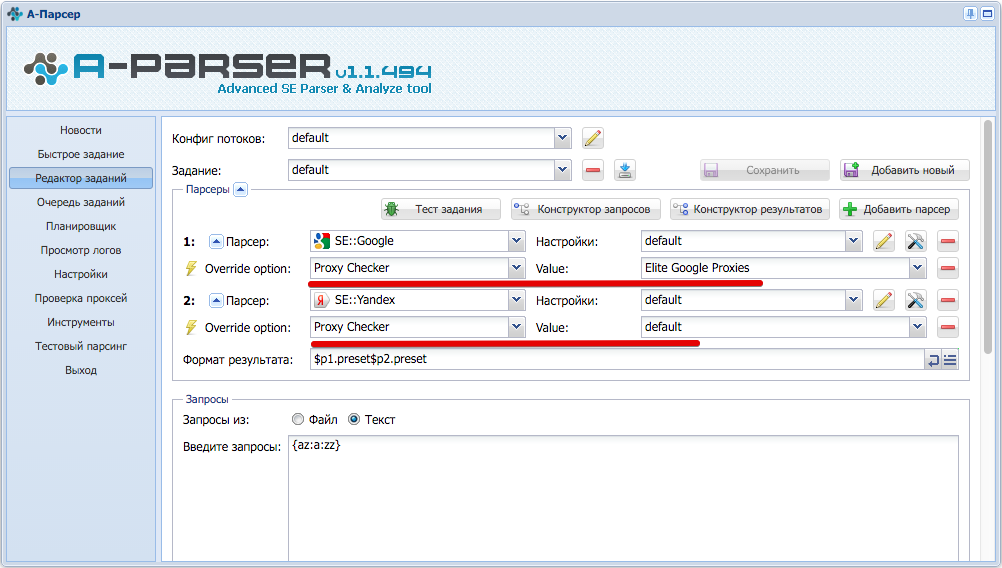1002x568 pixels.
Task: Edit SE::Yandex settings with pencil icon
Action: point(884,300)
